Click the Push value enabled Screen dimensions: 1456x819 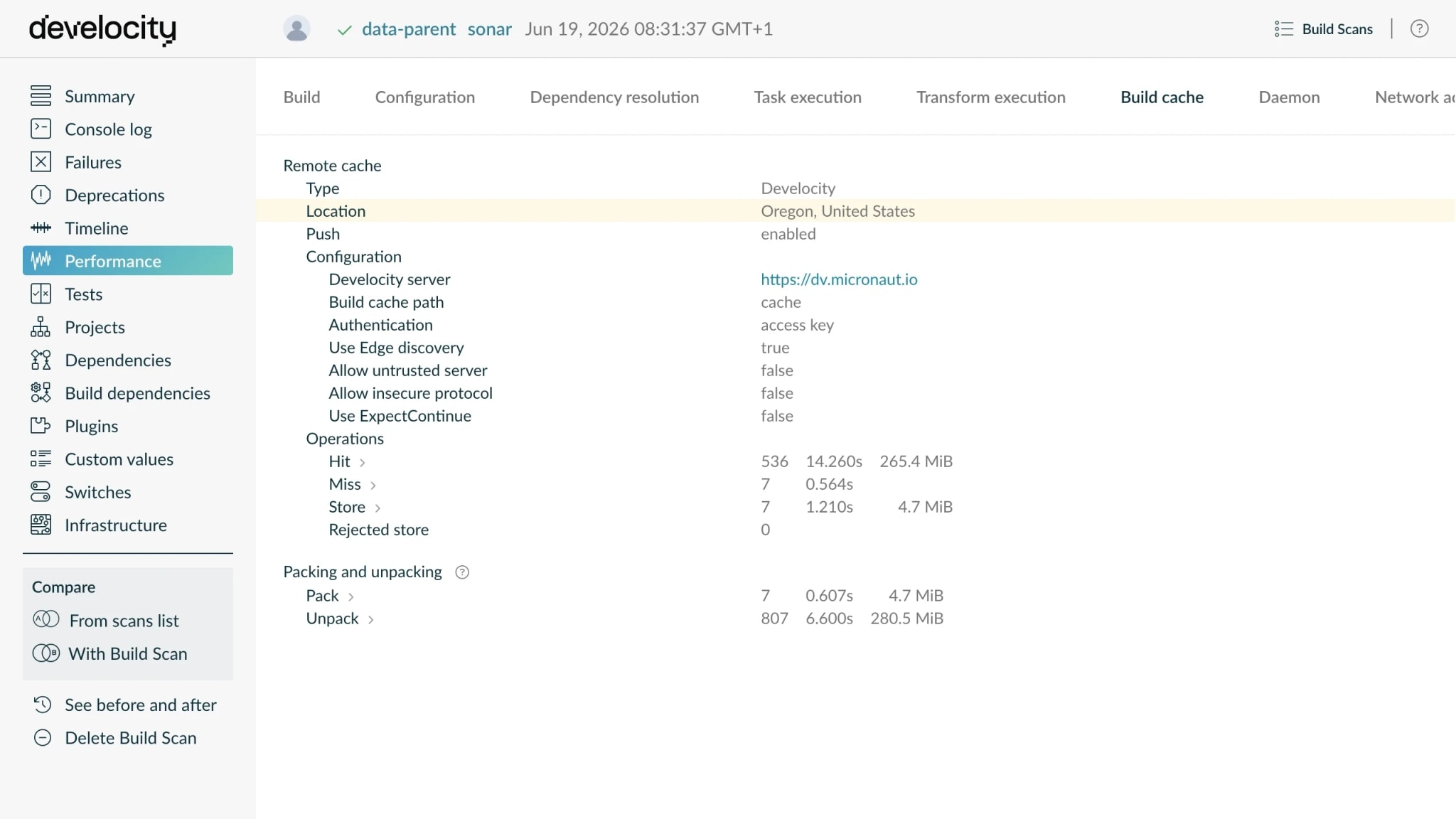pyautogui.click(x=788, y=233)
